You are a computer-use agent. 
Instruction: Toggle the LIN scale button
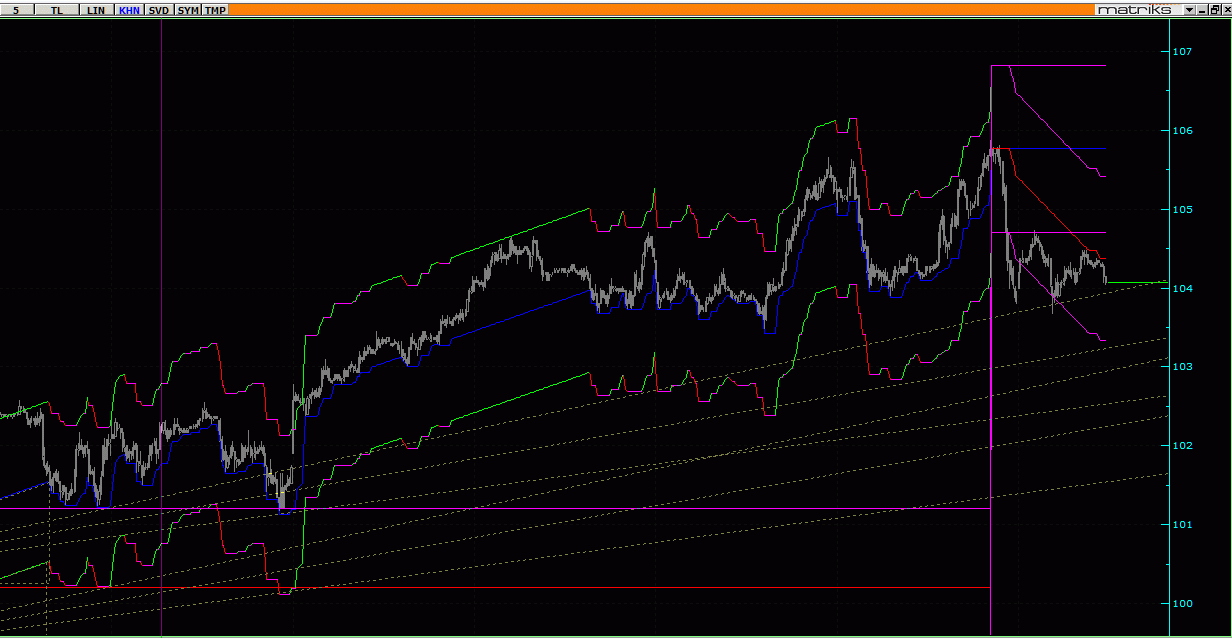tap(95, 10)
